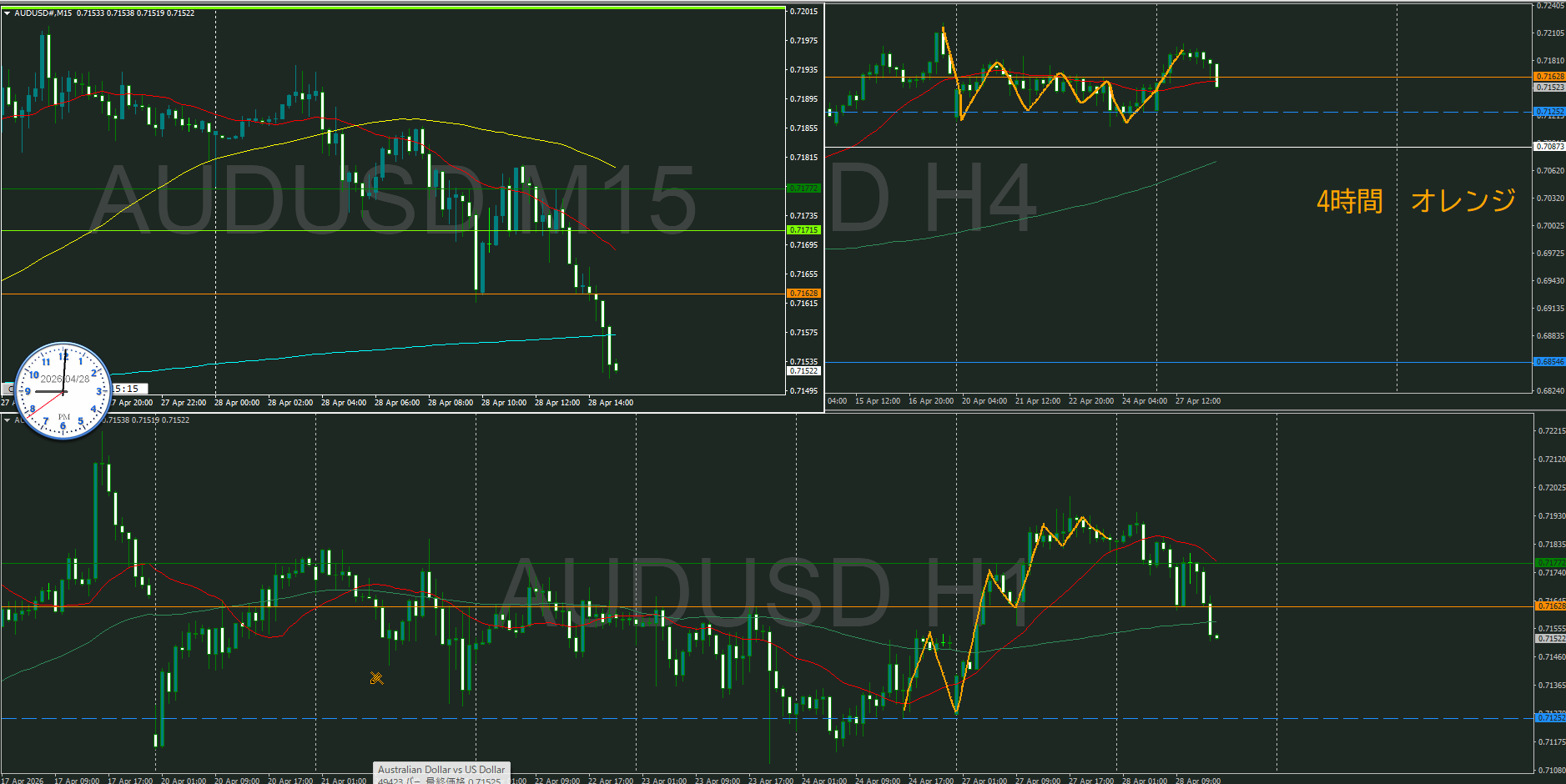Select the orange 4時間 オレンジ text label
This screenshot has height=784, width=1566.
[1415, 201]
